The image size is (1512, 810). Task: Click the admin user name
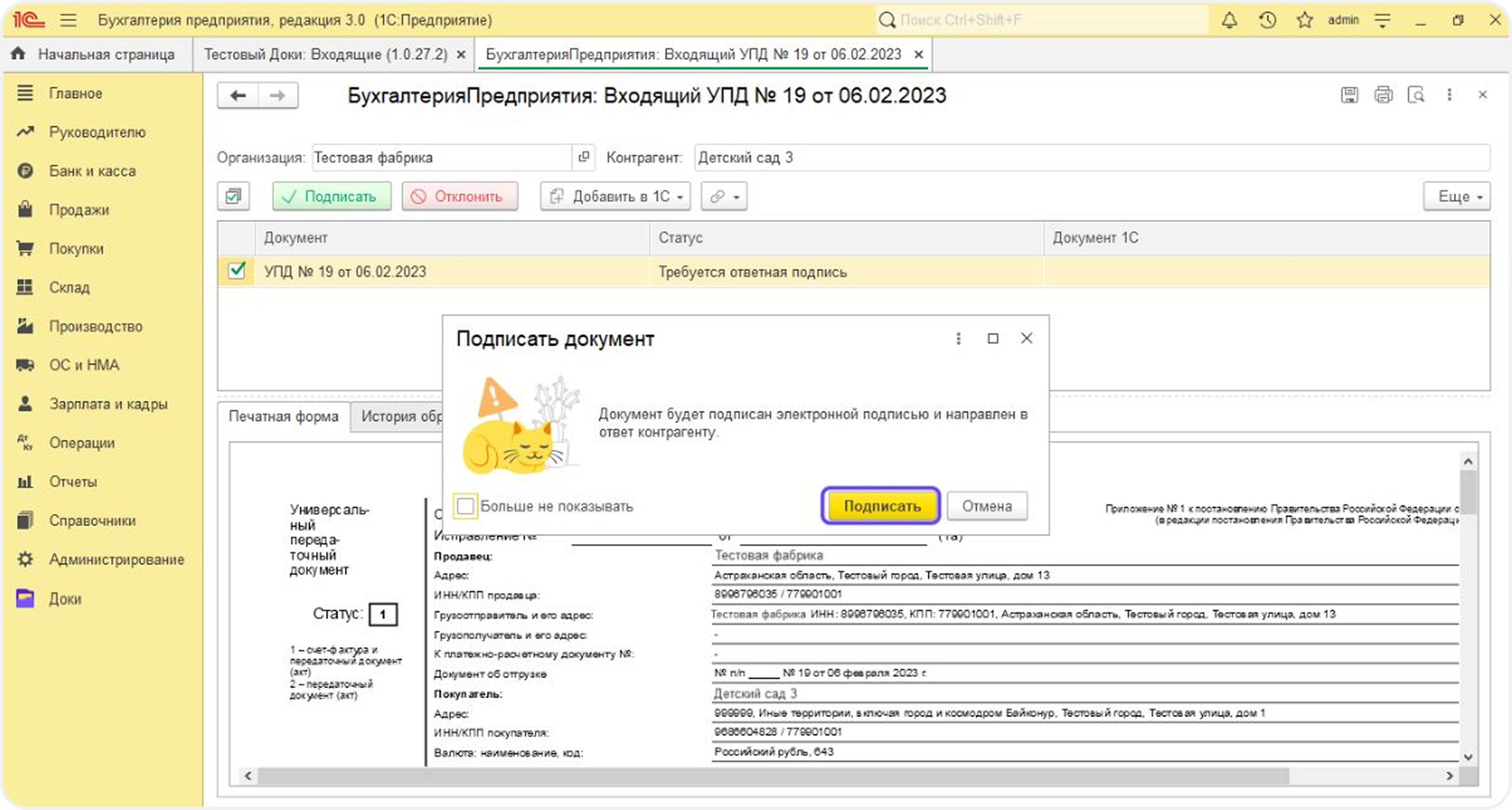pos(1343,20)
